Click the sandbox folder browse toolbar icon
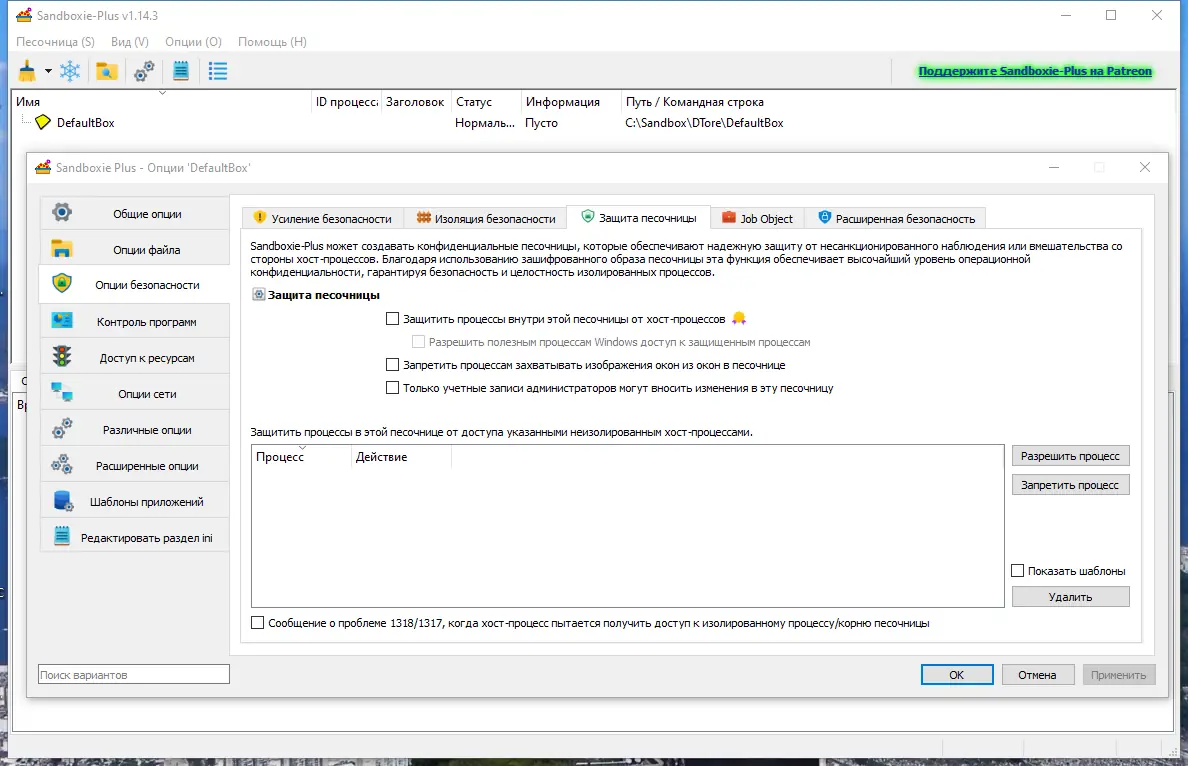The height and width of the screenshot is (766, 1188). (x=107, y=71)
